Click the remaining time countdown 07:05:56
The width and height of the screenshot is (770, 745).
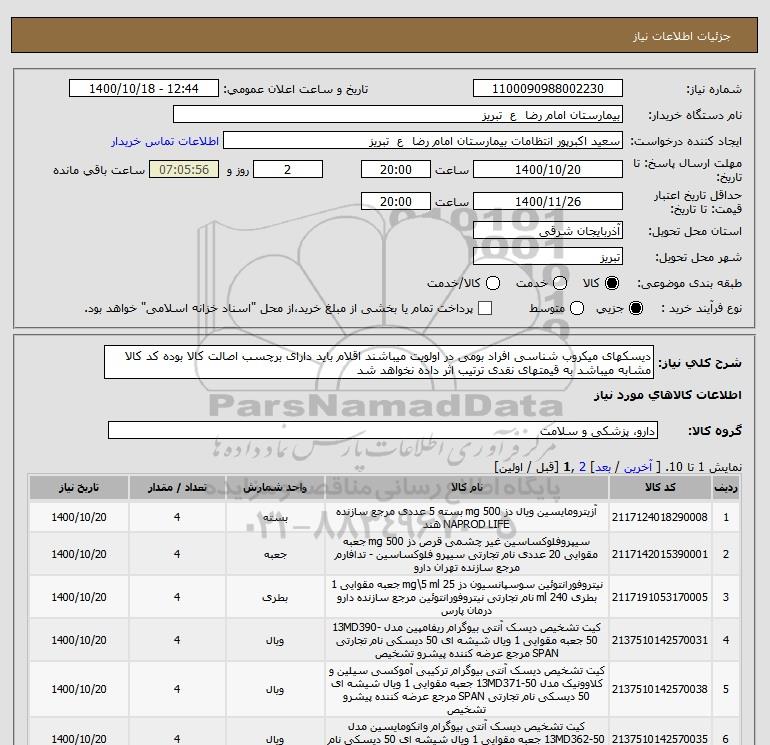click(184, 169)
